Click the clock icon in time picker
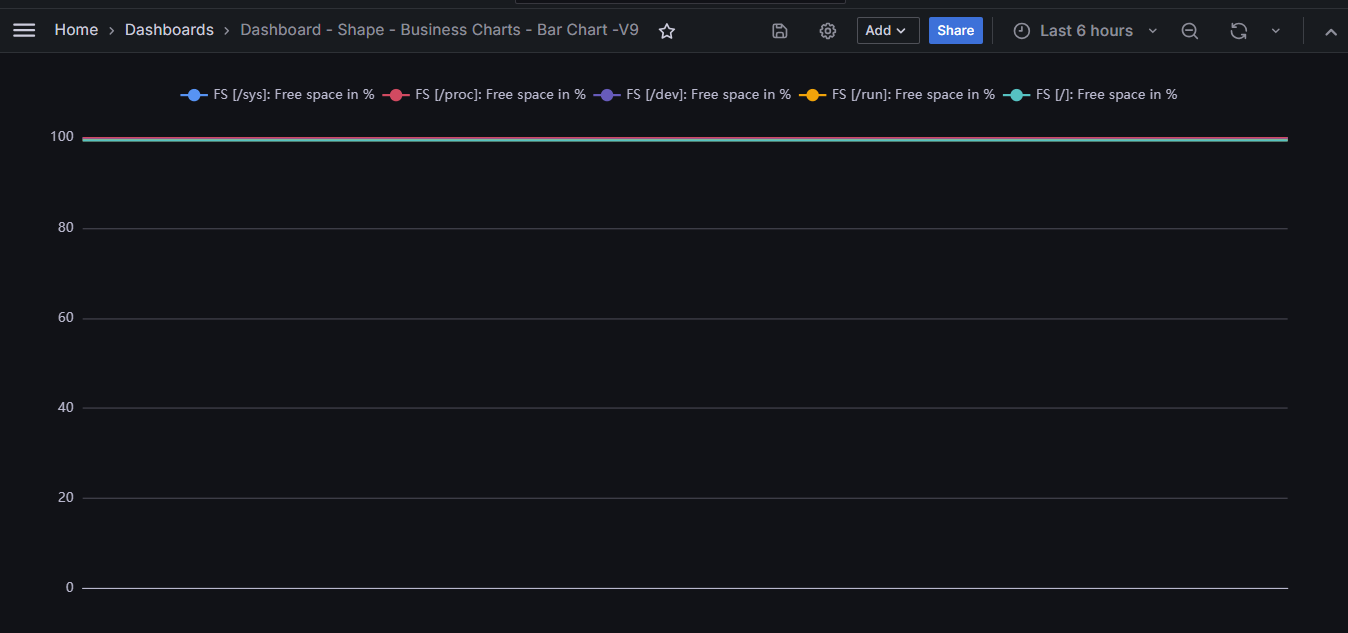 tap(1021, 31)
